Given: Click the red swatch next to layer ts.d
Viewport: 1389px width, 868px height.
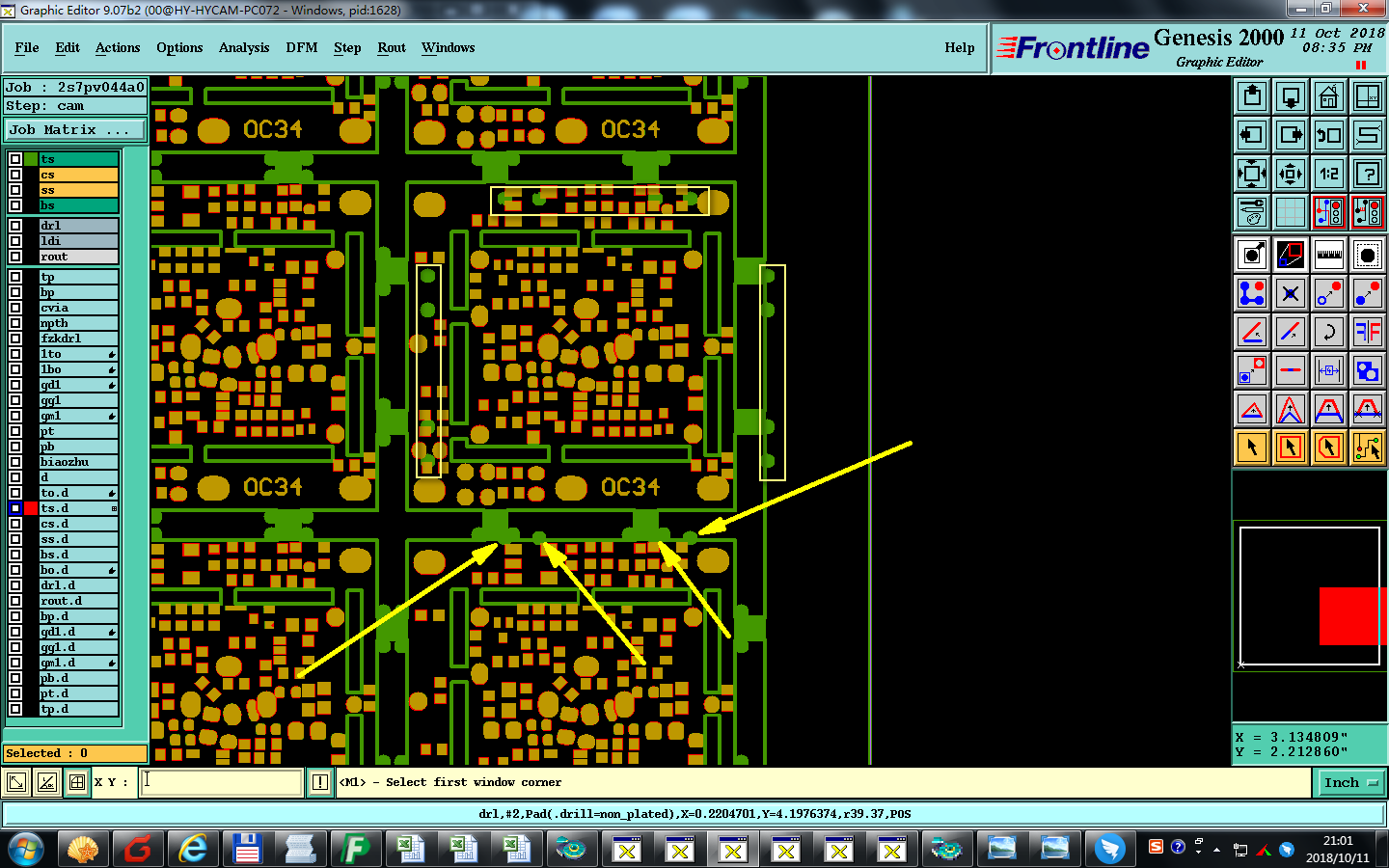Looking at the screenshot, I should pos(31,508).
